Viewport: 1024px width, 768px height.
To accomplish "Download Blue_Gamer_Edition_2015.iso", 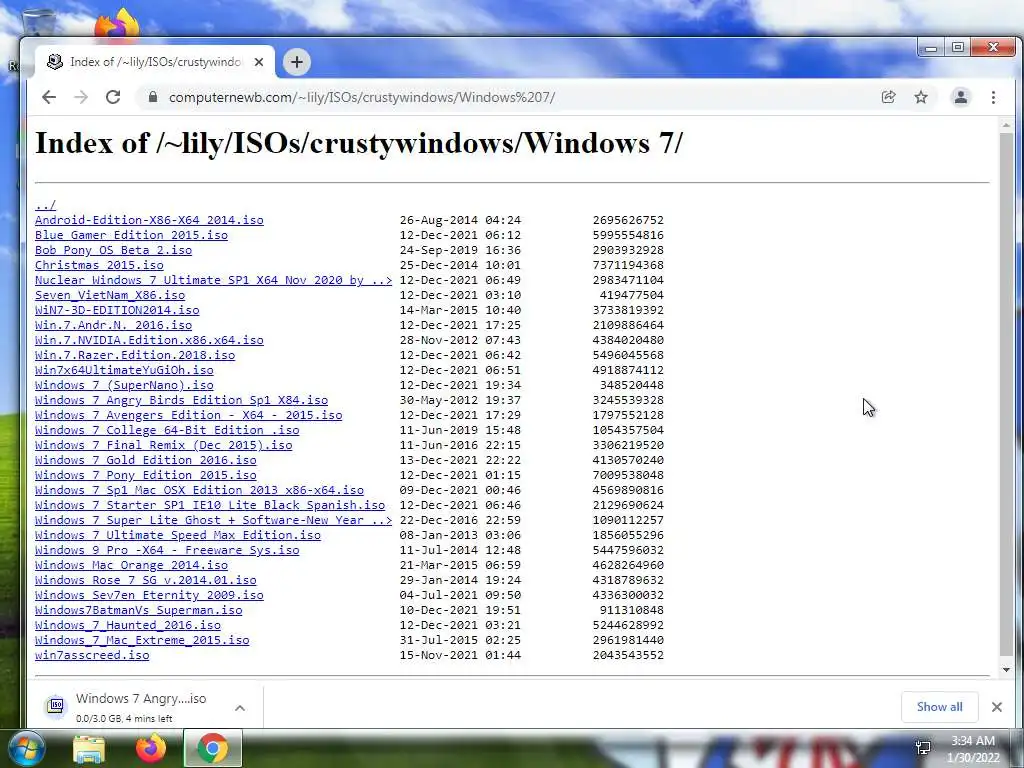I will (x=131, y=235).
